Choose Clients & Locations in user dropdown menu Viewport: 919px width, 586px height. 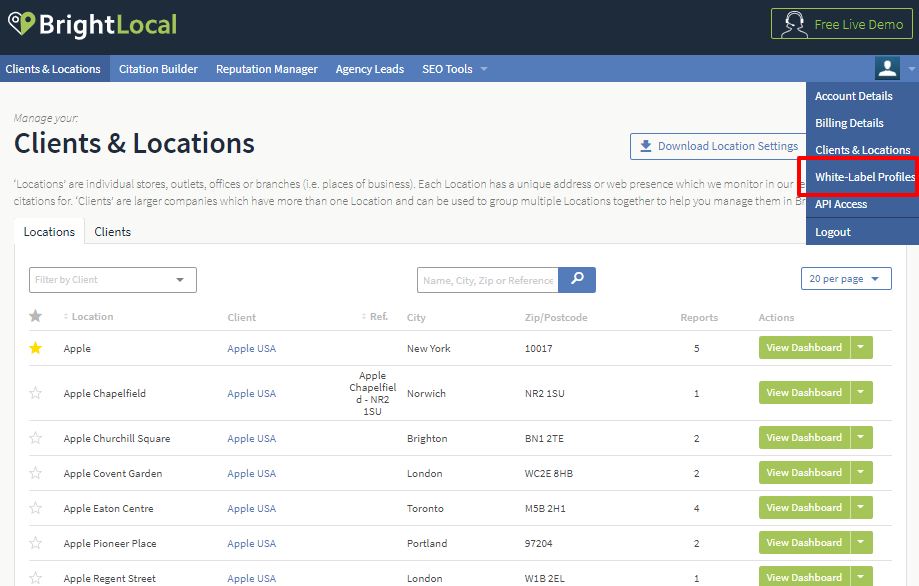point(862,150)
